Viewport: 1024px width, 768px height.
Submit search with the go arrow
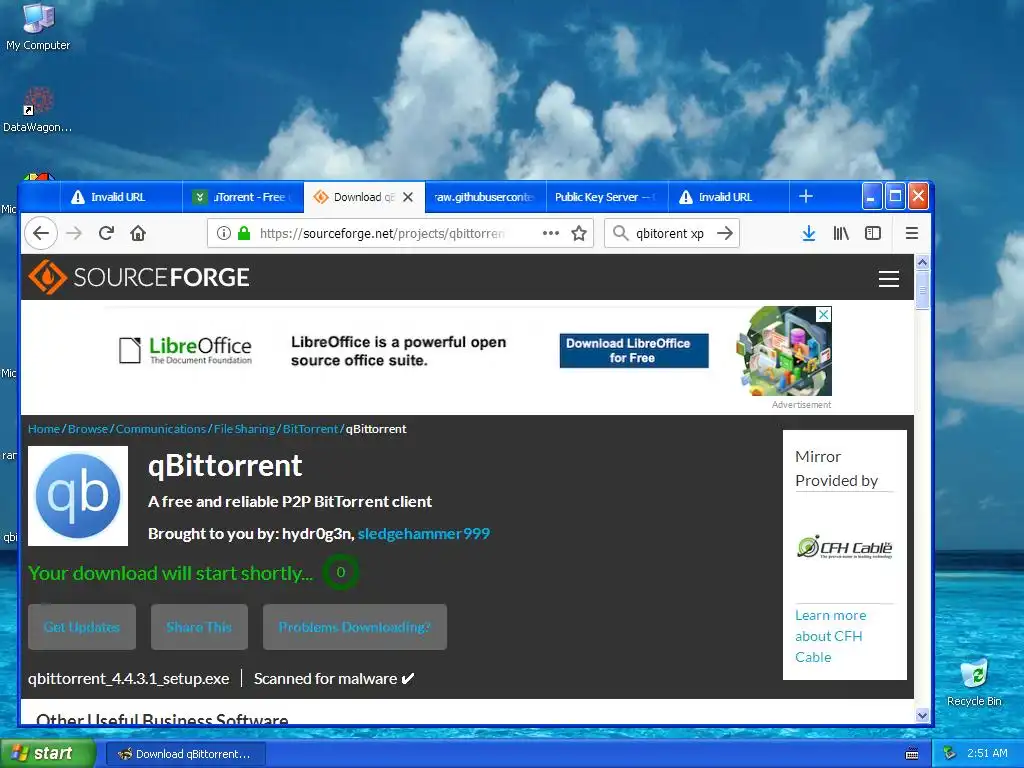click(725, 233)
